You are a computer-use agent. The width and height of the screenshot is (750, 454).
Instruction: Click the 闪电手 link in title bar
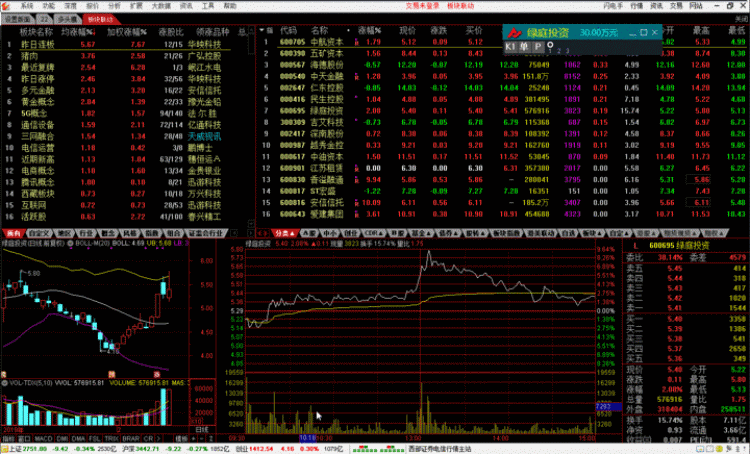[x=613, y=6]
